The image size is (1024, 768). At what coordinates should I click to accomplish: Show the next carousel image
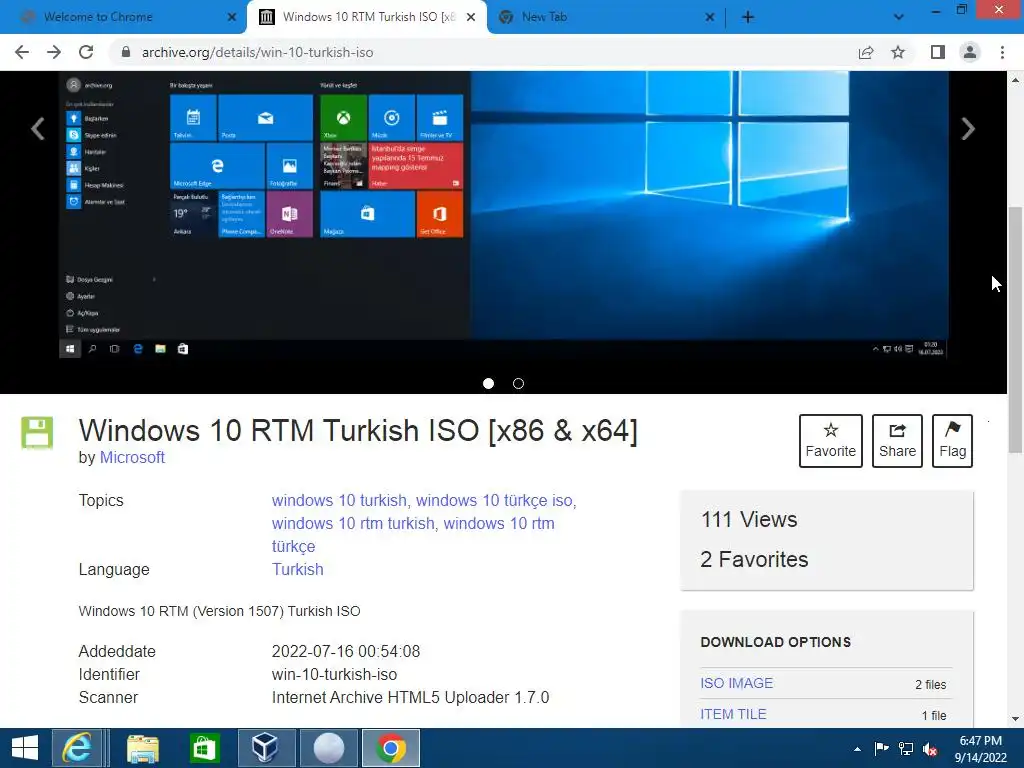[968, 129]
